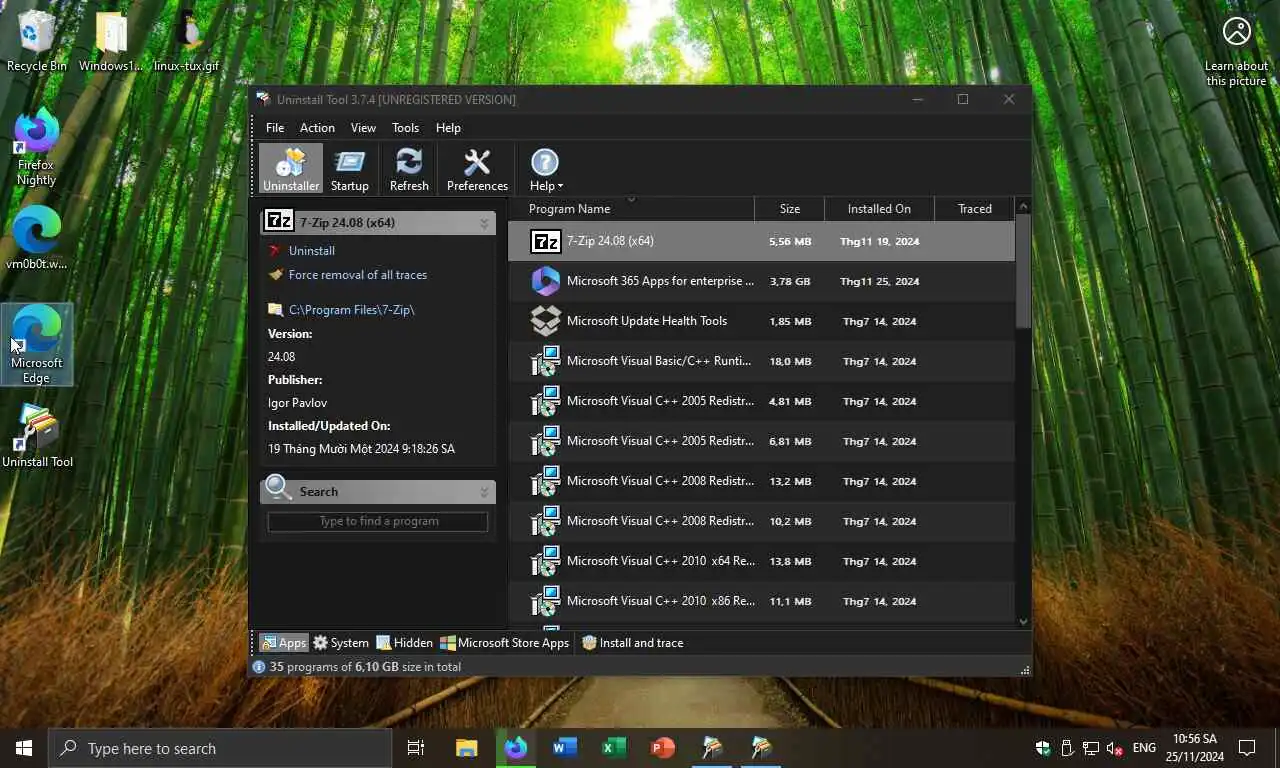Click the list scrollbar down arrow
This screenshot has width=1280, height=768.
tap(1023, 622)
